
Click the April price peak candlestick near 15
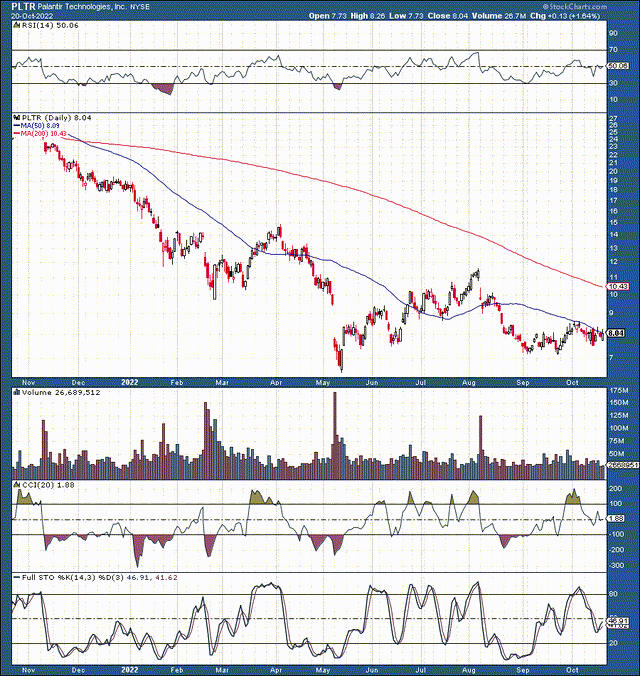[x=280, y=232]
